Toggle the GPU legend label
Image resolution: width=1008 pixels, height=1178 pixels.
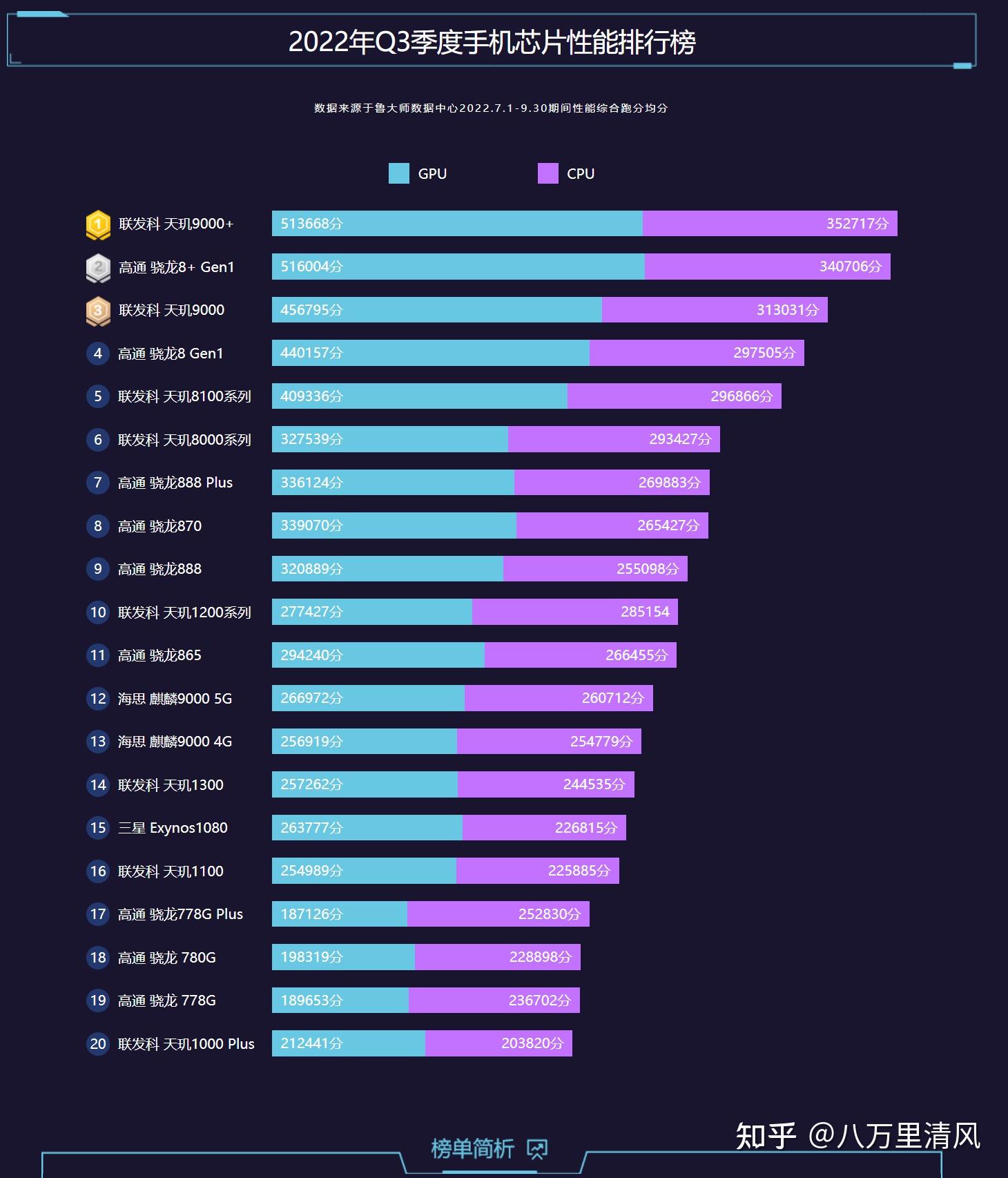tap(432, 174)
